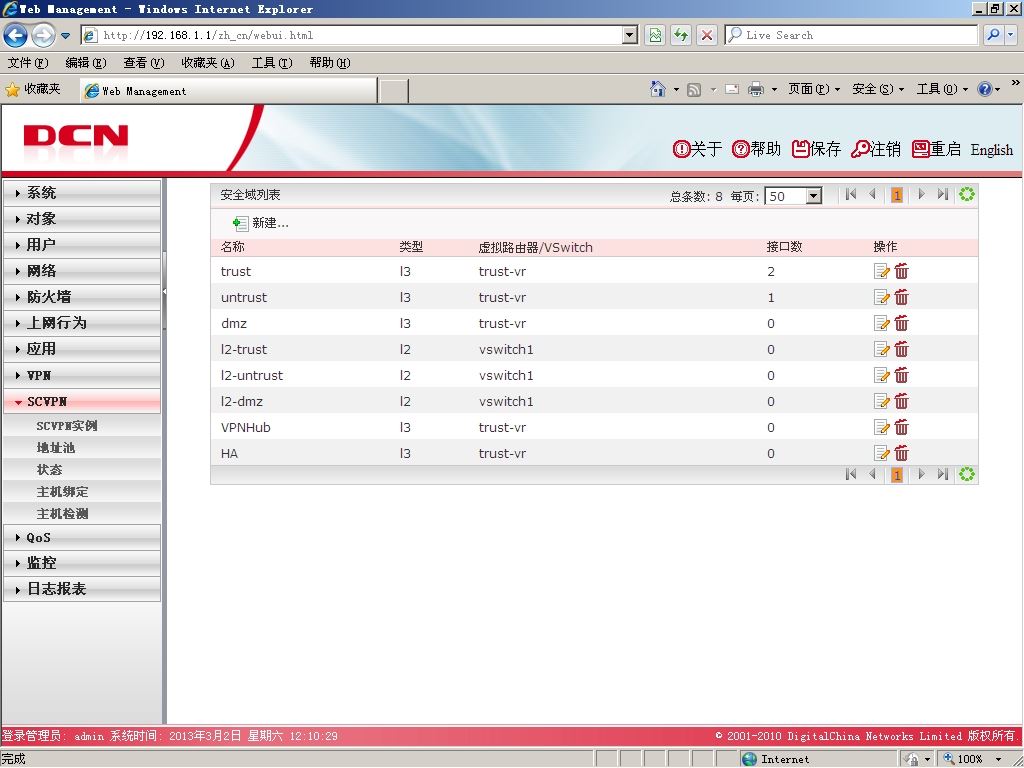
Task: Expand the 网络 sidebar section
Action: 82,271
